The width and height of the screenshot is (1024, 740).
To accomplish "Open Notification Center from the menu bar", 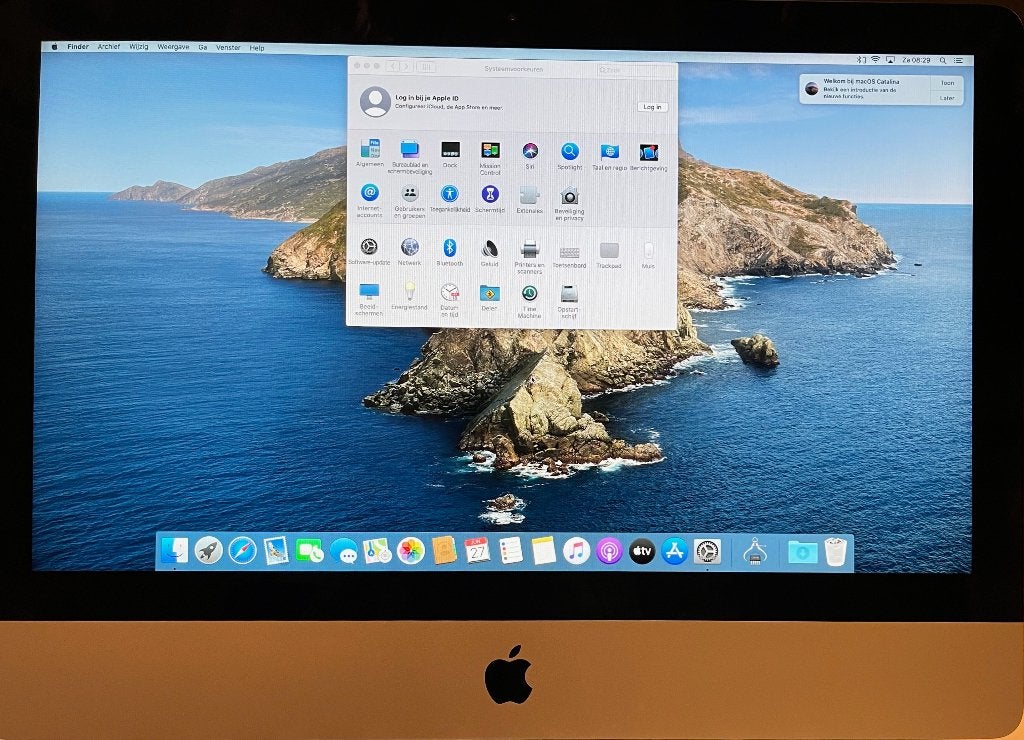I will 959,60.
